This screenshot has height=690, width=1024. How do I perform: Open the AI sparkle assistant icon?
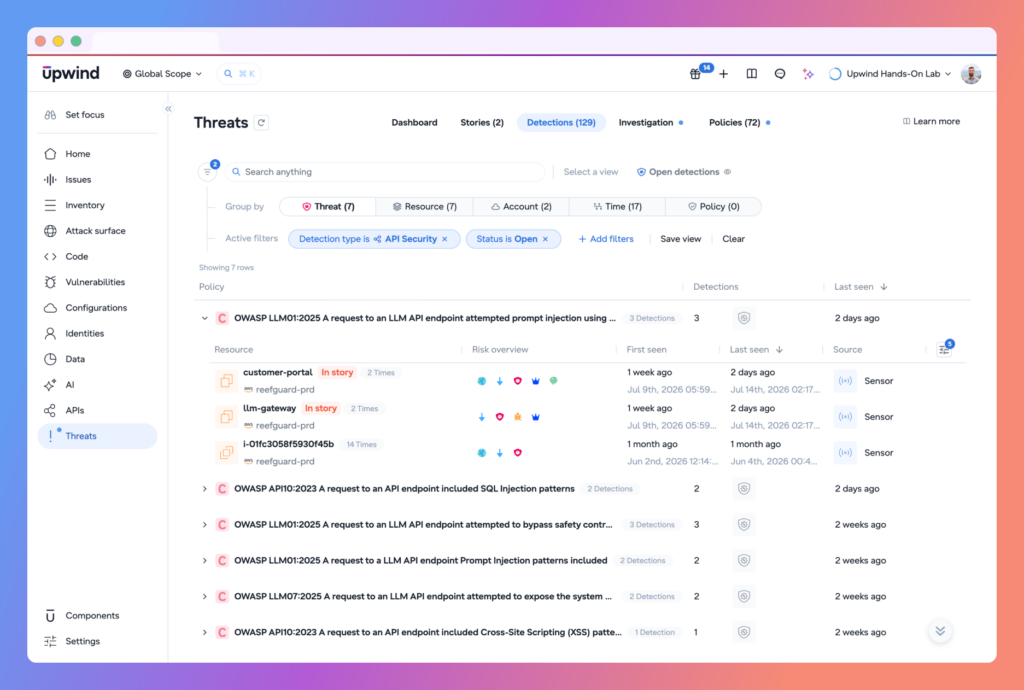808,74
